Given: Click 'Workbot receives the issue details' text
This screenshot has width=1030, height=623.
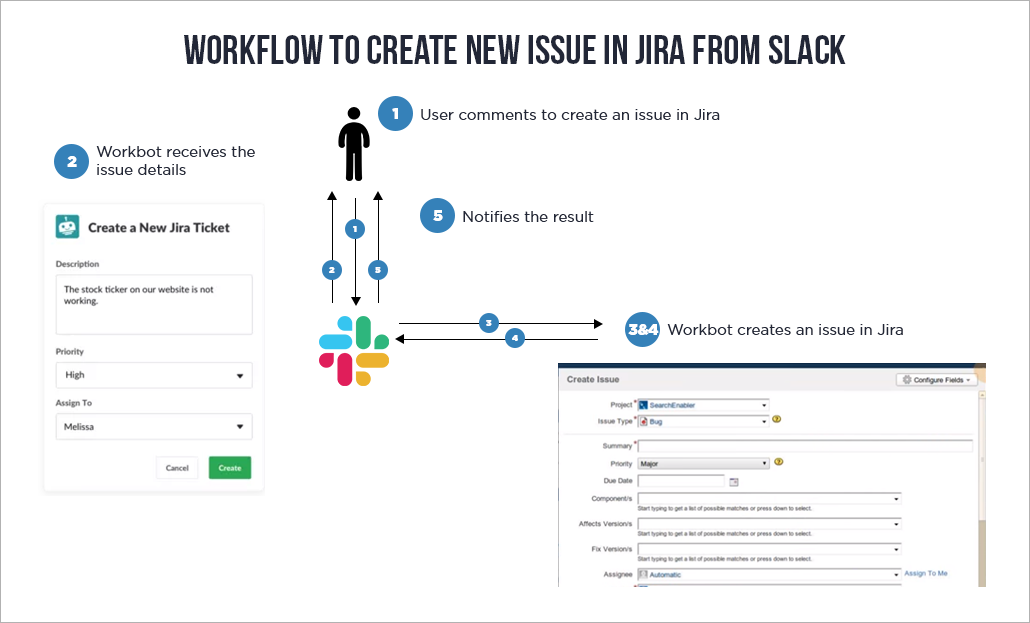Looking at the screenshot, I should point(175,161).
